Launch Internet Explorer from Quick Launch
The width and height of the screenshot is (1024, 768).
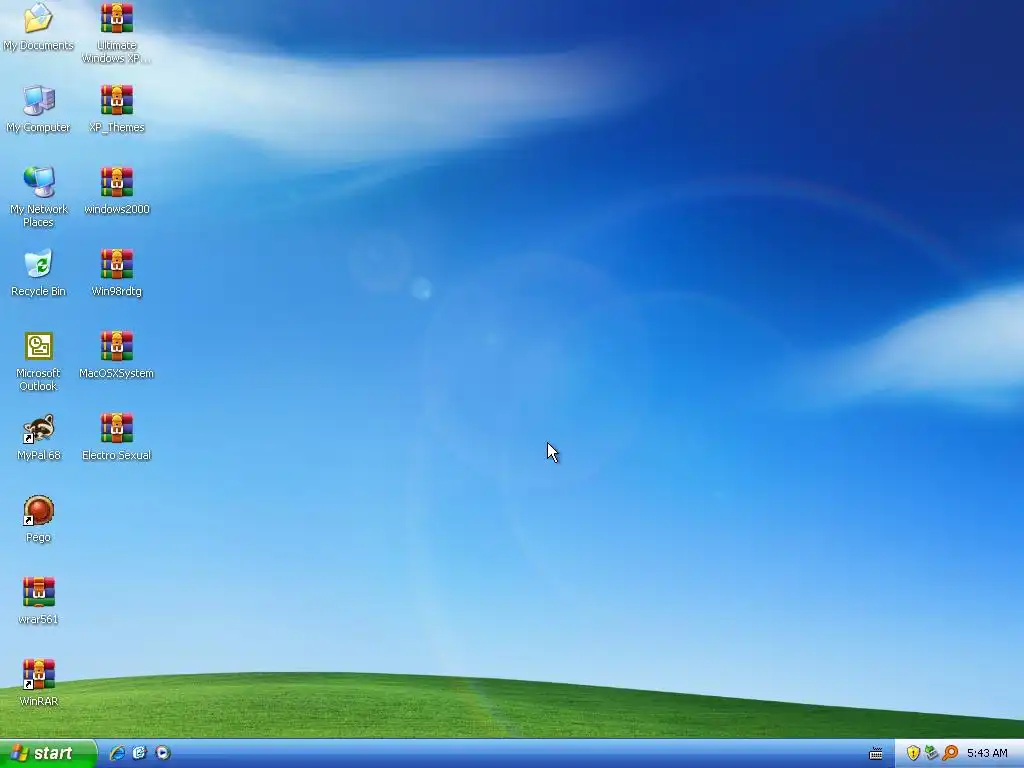(x=118, y=753)
